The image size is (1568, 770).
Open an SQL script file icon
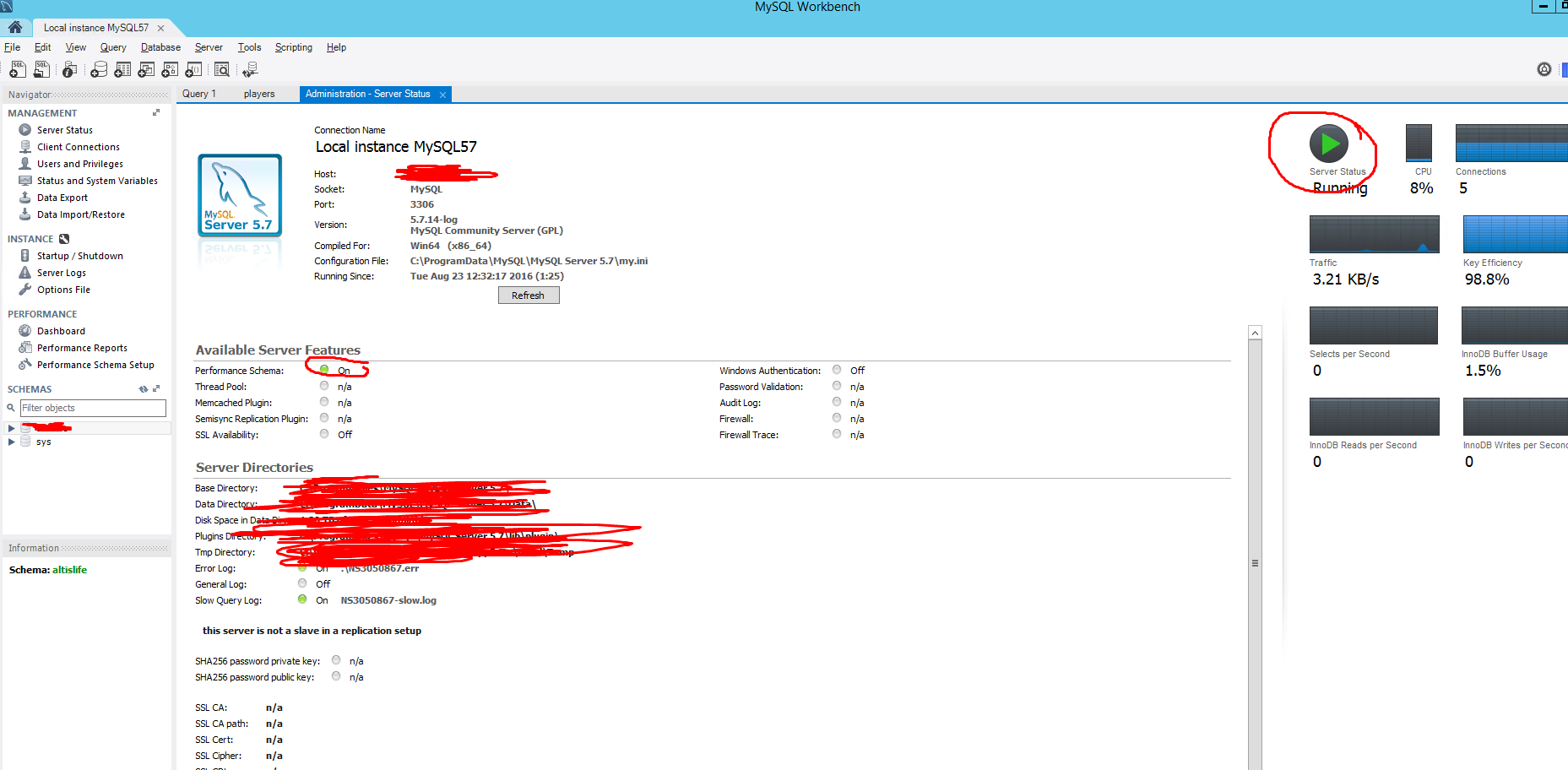41,69
